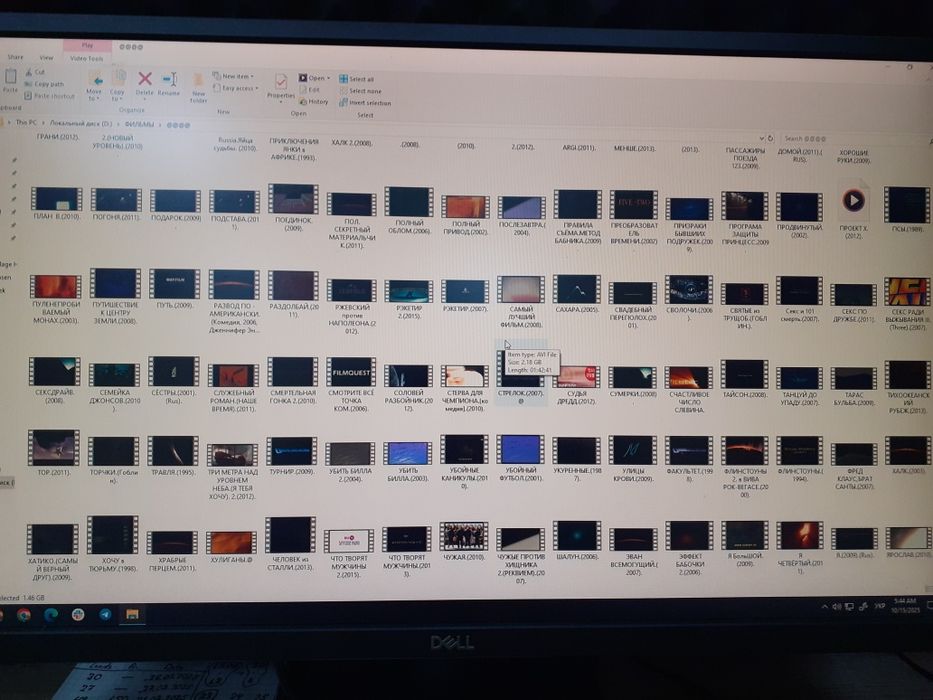Select the УБИТЬ БИЛЛА.(2003) video file
Image resolution: width=933 pixels, height=700 pixels.
point(408,462)
